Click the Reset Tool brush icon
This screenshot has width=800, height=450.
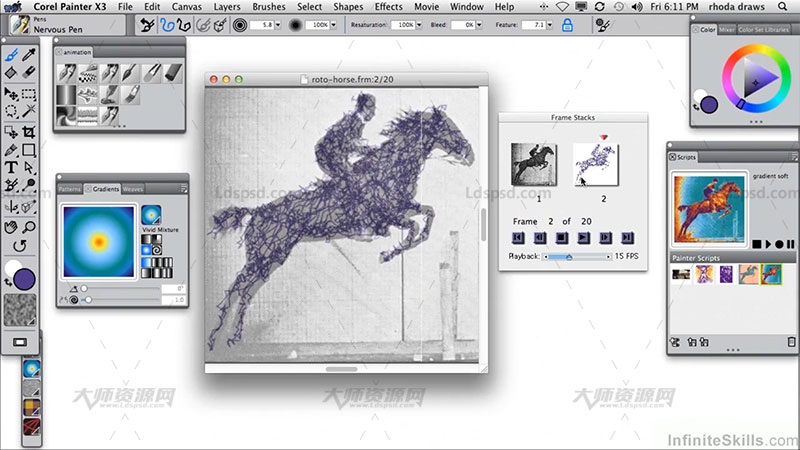click(x=147, y=25)
